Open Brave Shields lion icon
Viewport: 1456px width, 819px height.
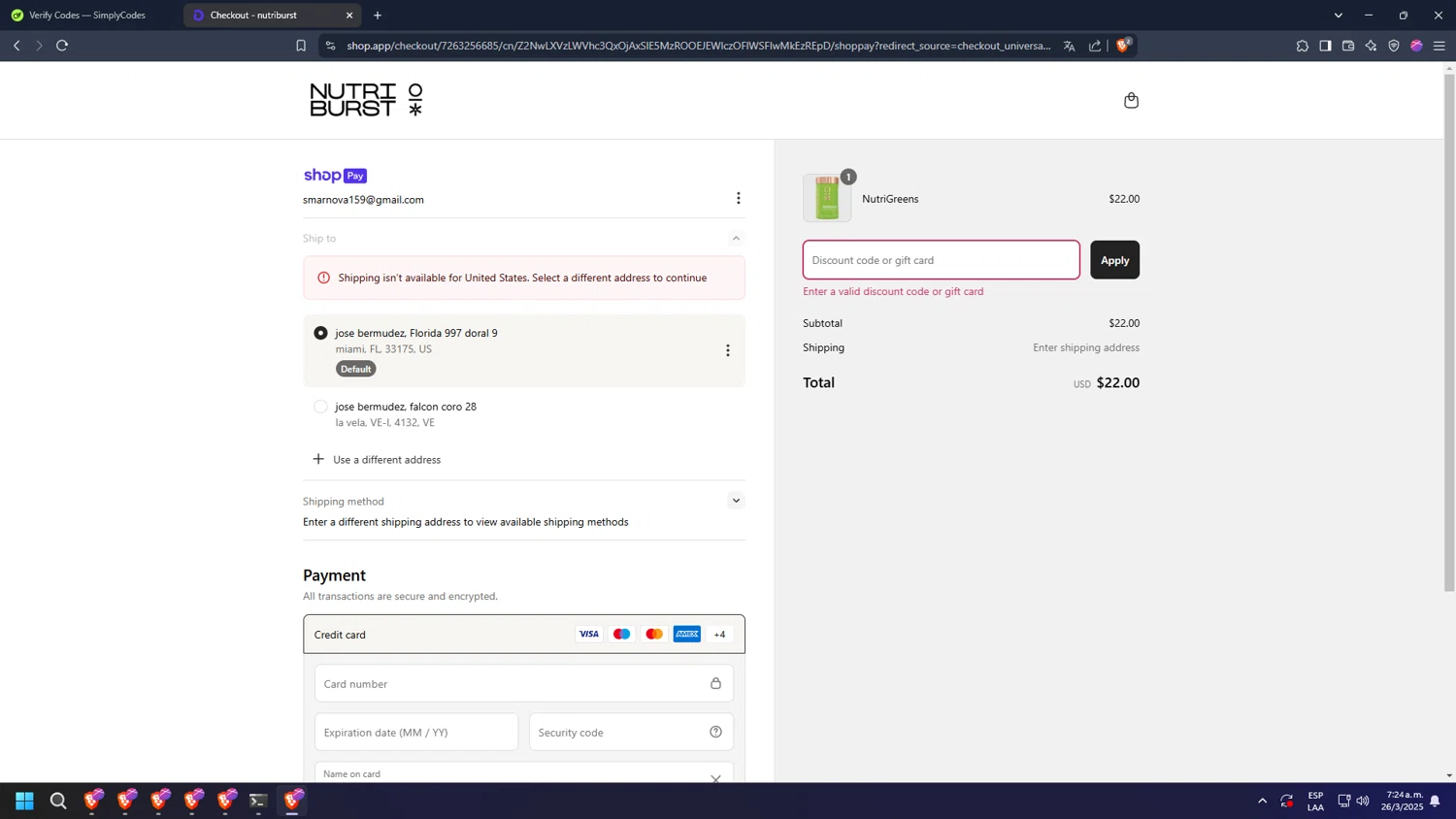point(1124,45)
